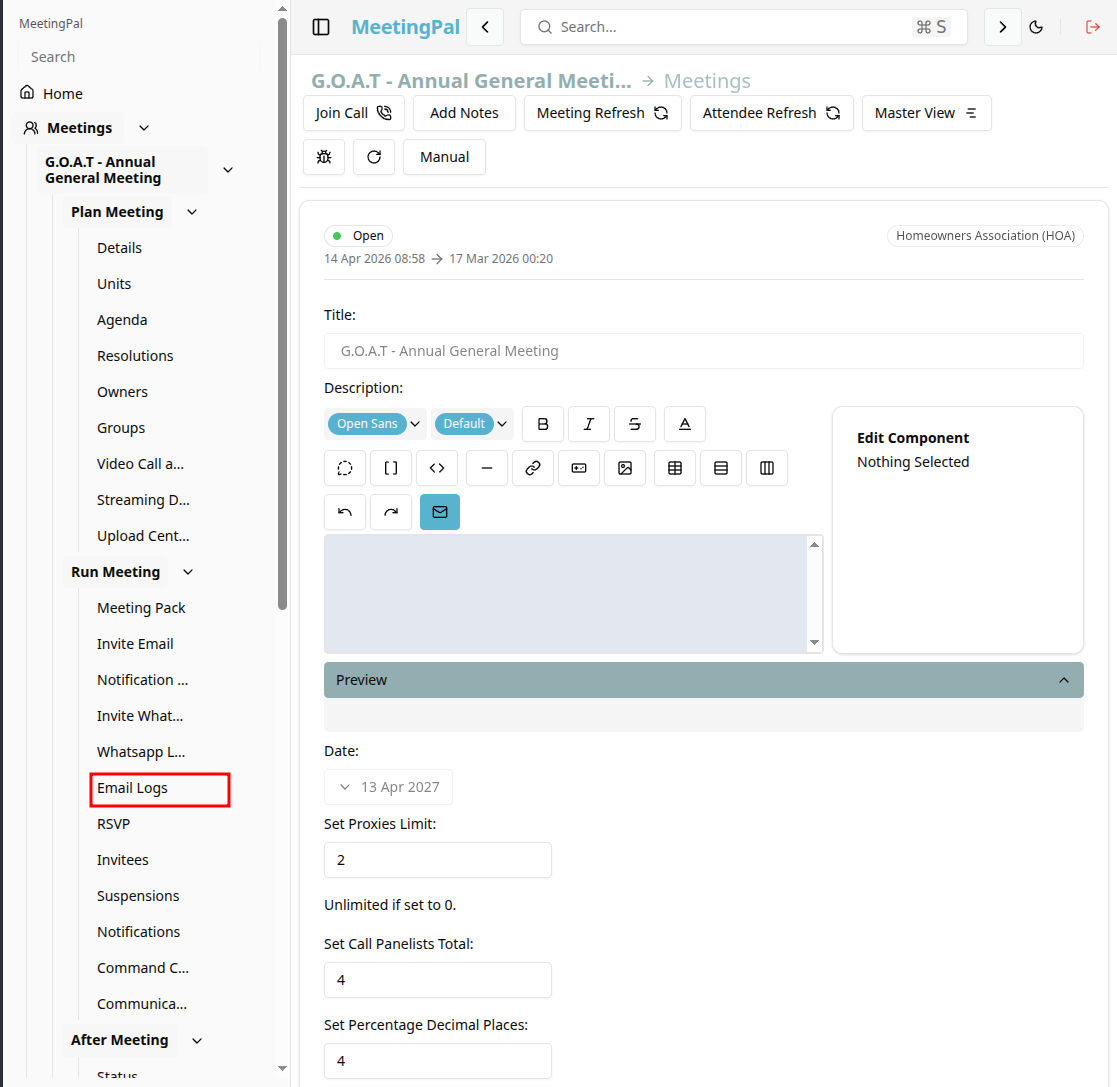Click the blue envelope email button
This screenshot has width=1117, height=1087.
(440, 512)
